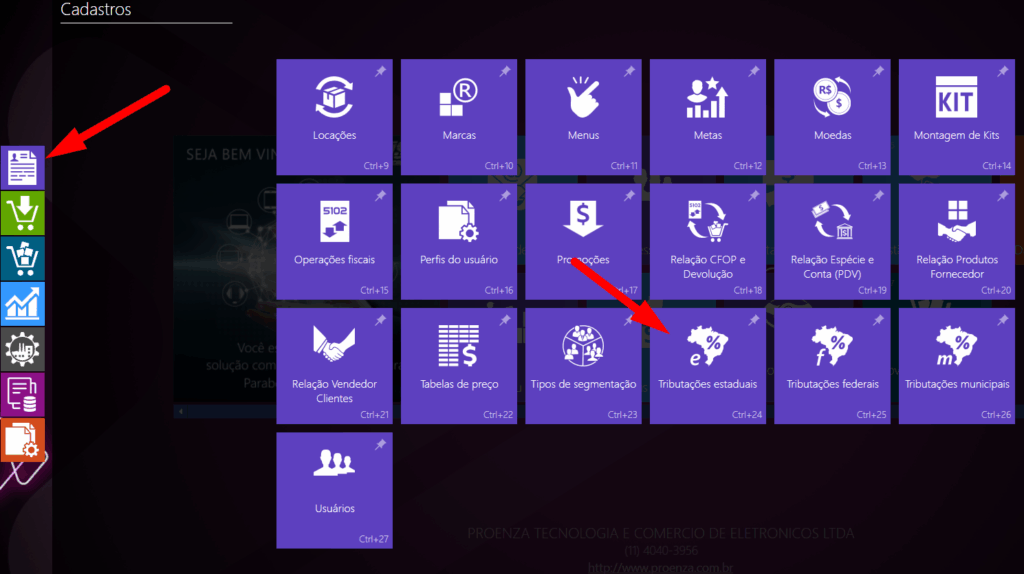This screenshot has width=1024, height=574.
Task: Open the Moedas tile
Action: pyautogui.click(x=831, y=116)
